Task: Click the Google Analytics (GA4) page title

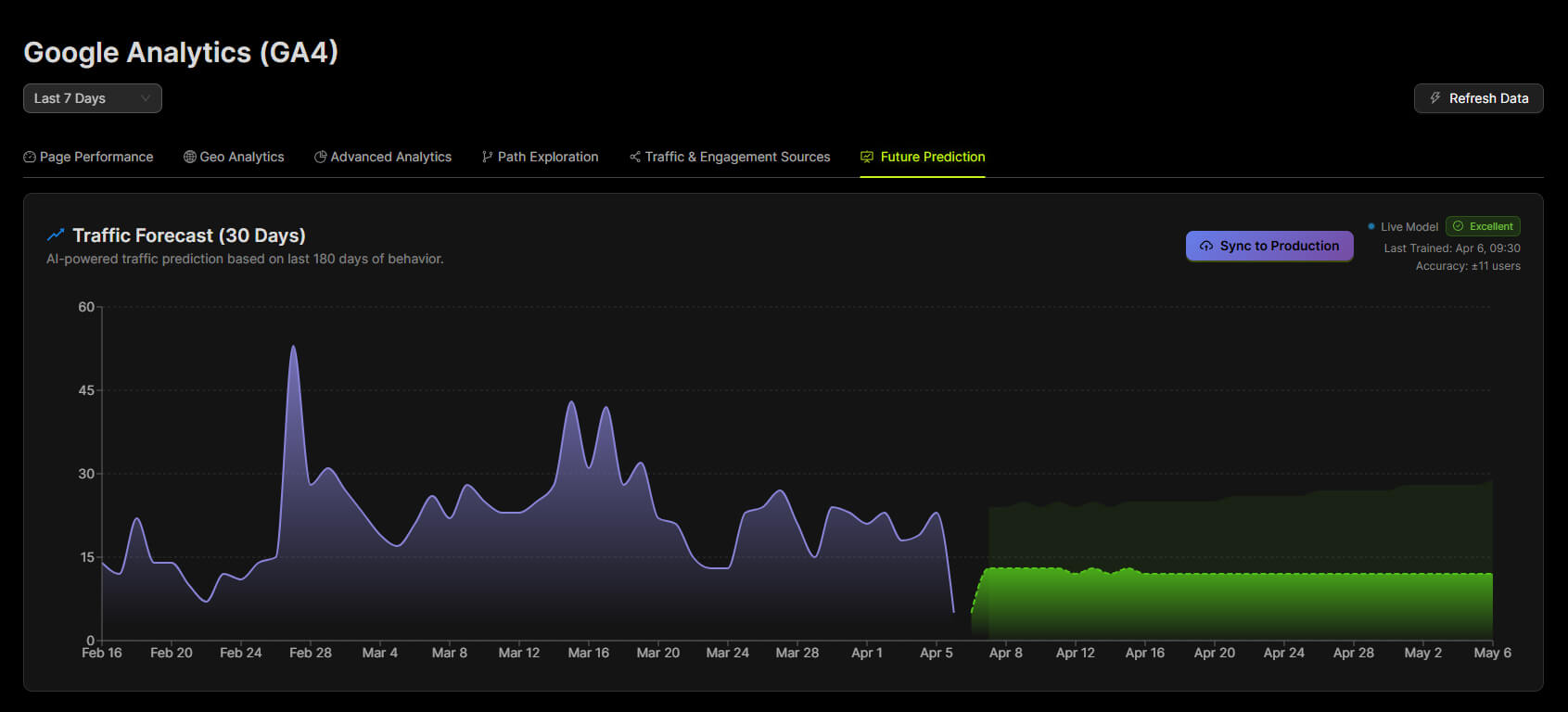Action: tap(181, 52)
